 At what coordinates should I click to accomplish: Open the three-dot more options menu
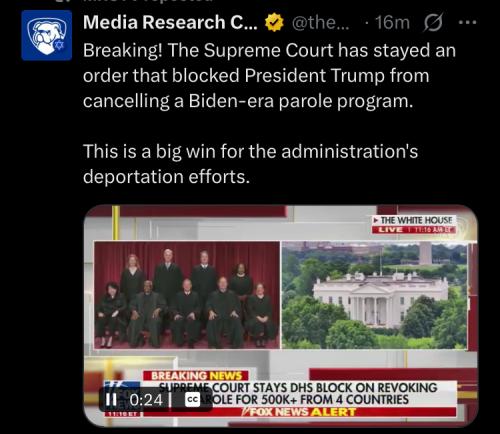pyautogui.click(x=467, y=23)
